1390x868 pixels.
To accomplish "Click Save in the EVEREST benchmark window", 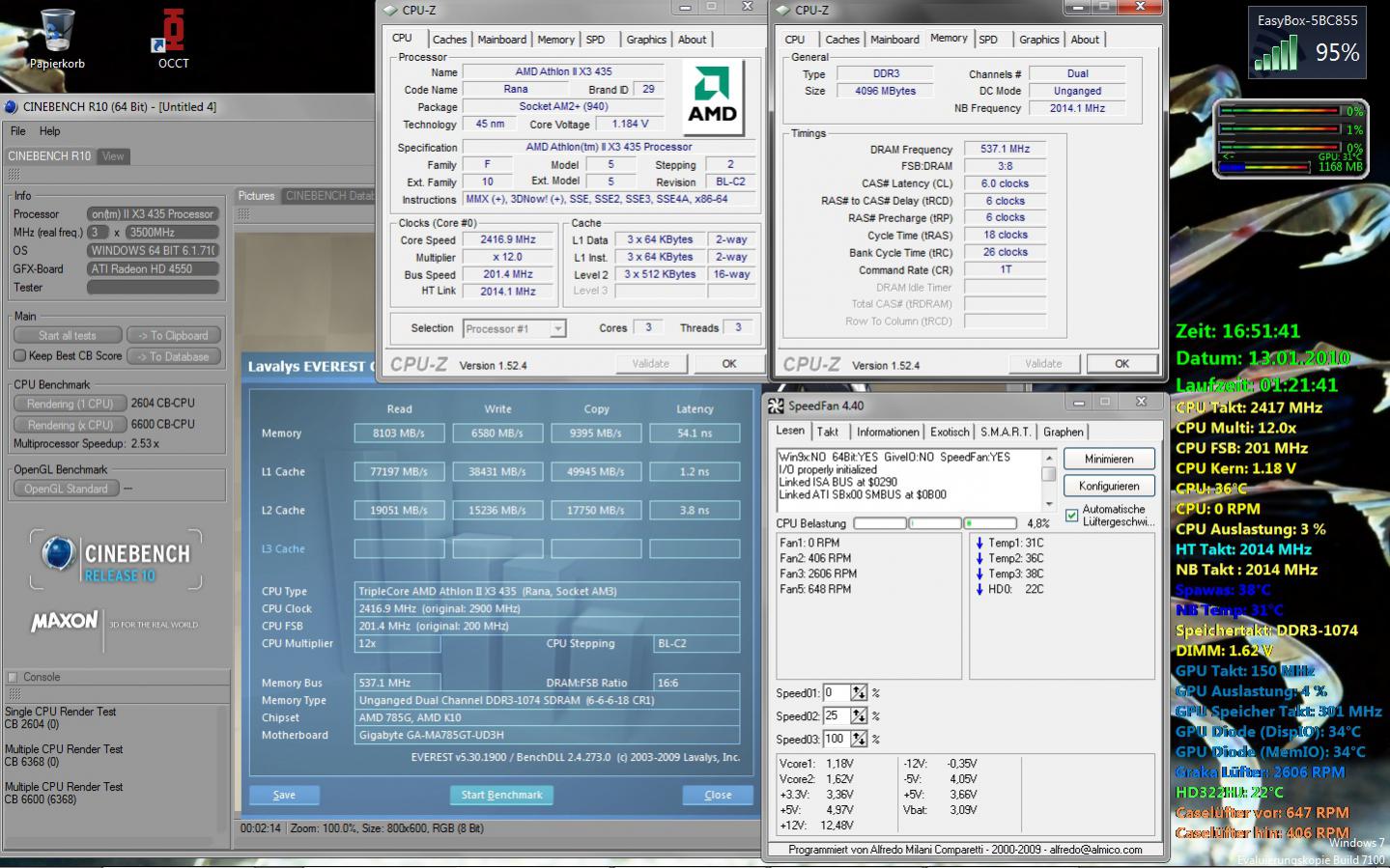I will point(285,795).
